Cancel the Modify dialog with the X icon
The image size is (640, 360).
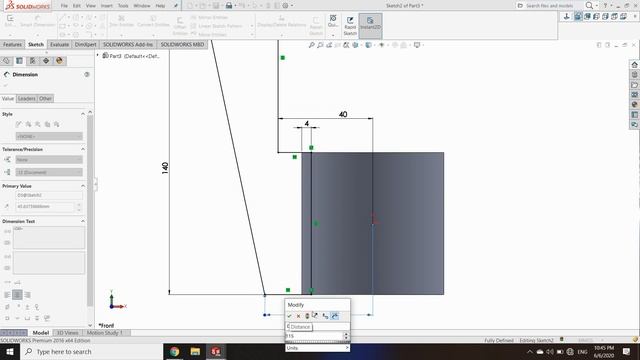click(298, 316)
